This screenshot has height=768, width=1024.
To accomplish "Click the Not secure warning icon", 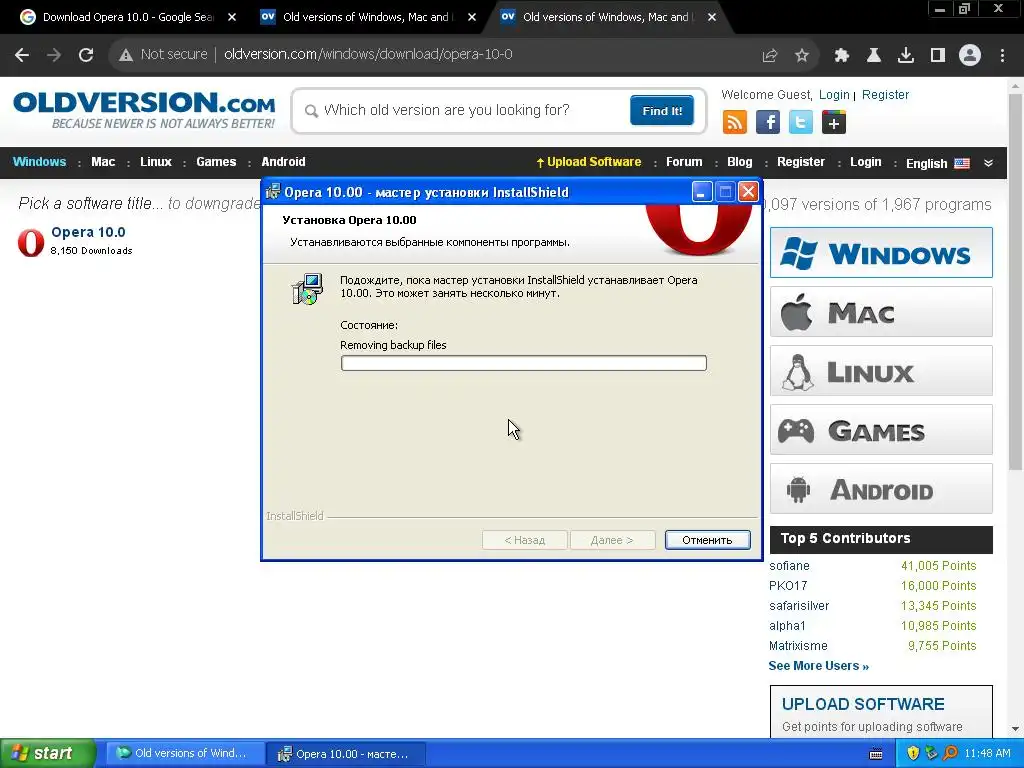I will click(126, 55).
